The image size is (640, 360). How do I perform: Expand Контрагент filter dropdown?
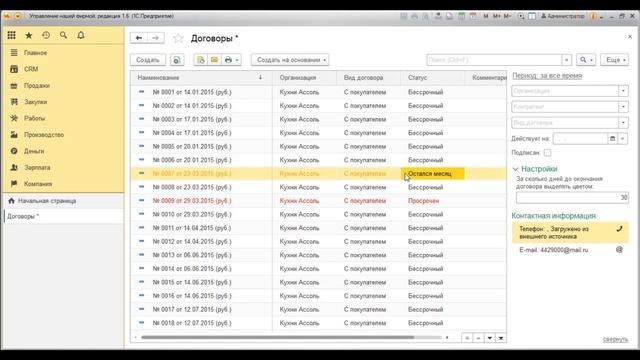pos(623,107)
